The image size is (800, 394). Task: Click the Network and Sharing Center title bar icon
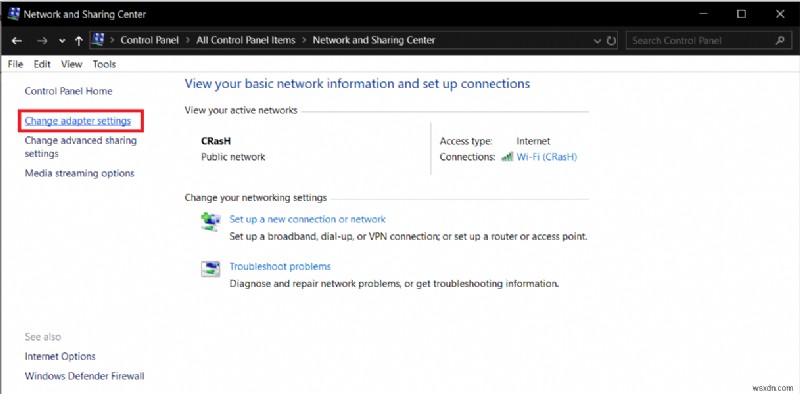pyautogui.click(x=13, y=14)
